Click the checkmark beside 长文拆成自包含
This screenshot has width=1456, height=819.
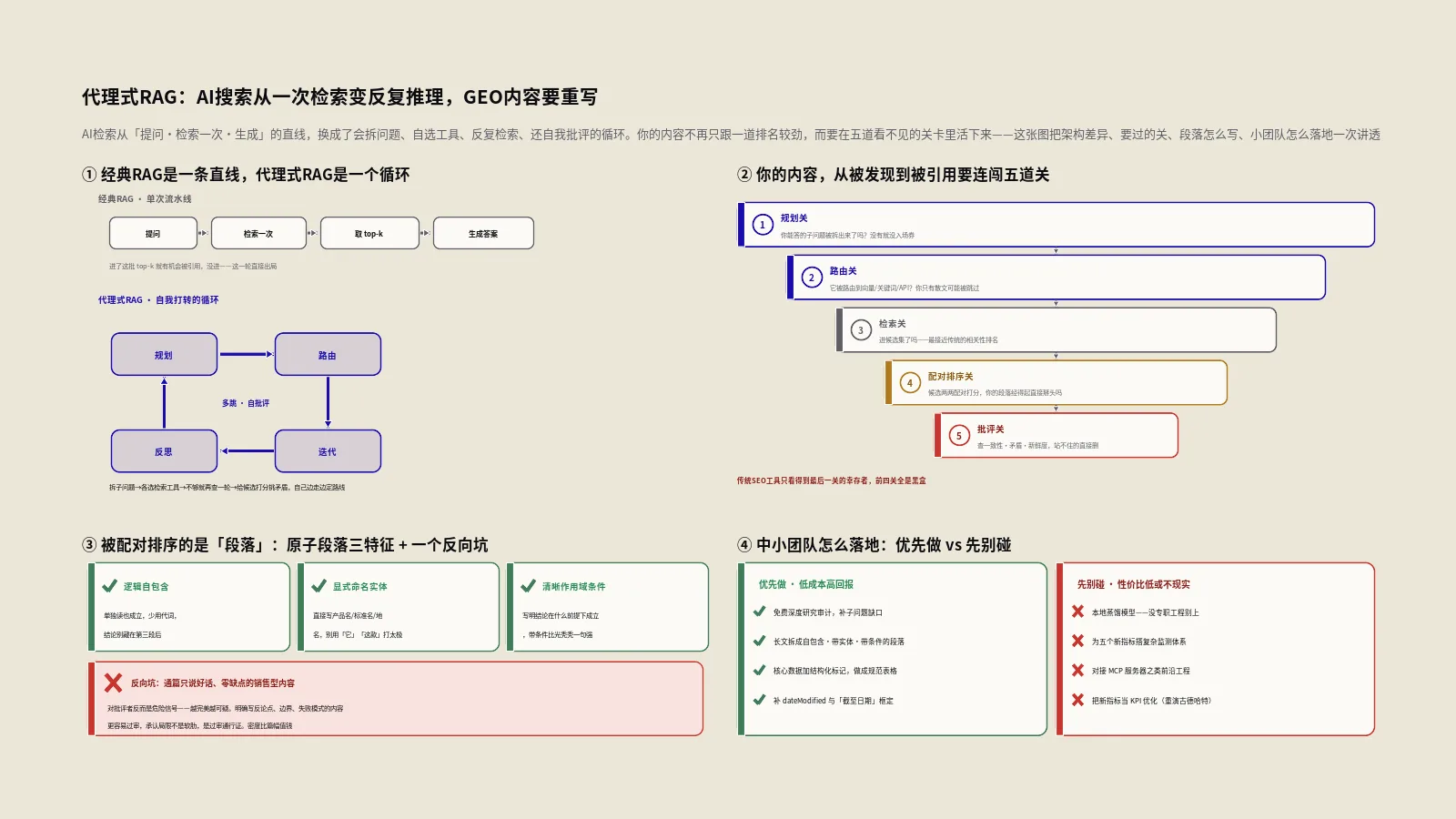(760, 641)
